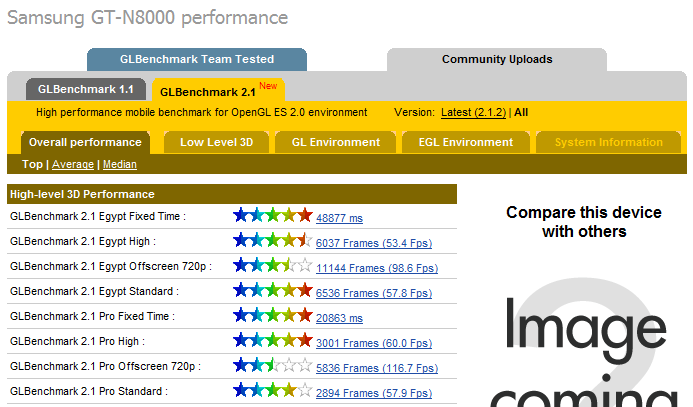Click the star rating for Pro High
Viewport: 693px width, 407px height.
click(273, 340)
